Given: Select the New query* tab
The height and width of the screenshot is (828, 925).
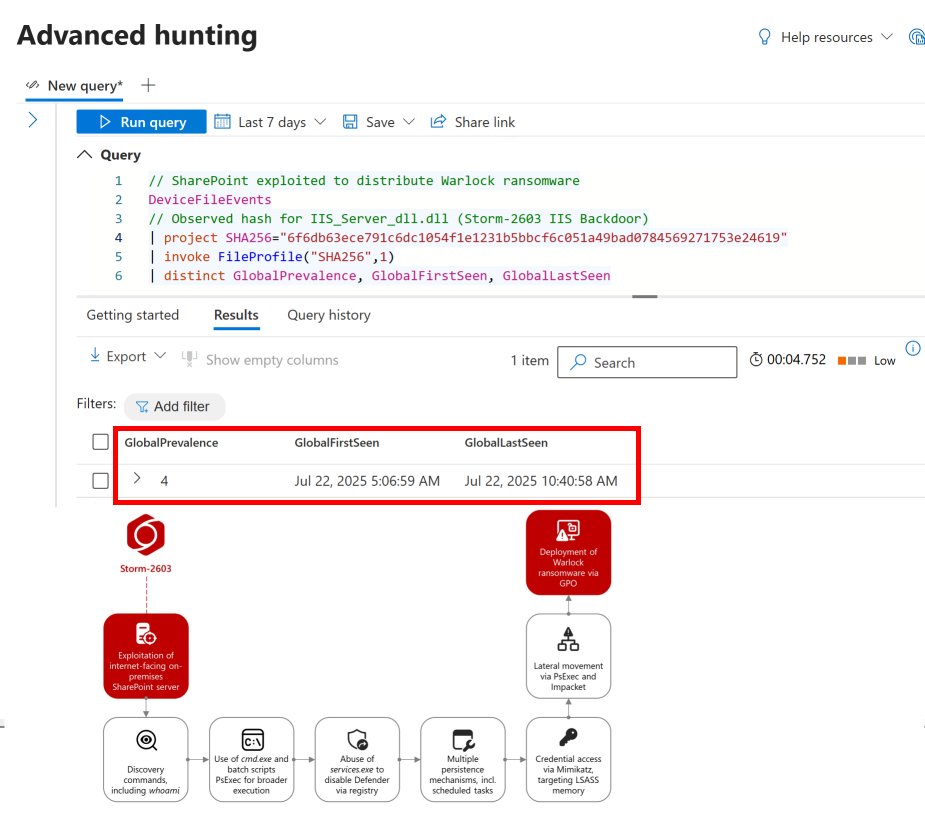Looking at the screenshot, I should point(74,86).
